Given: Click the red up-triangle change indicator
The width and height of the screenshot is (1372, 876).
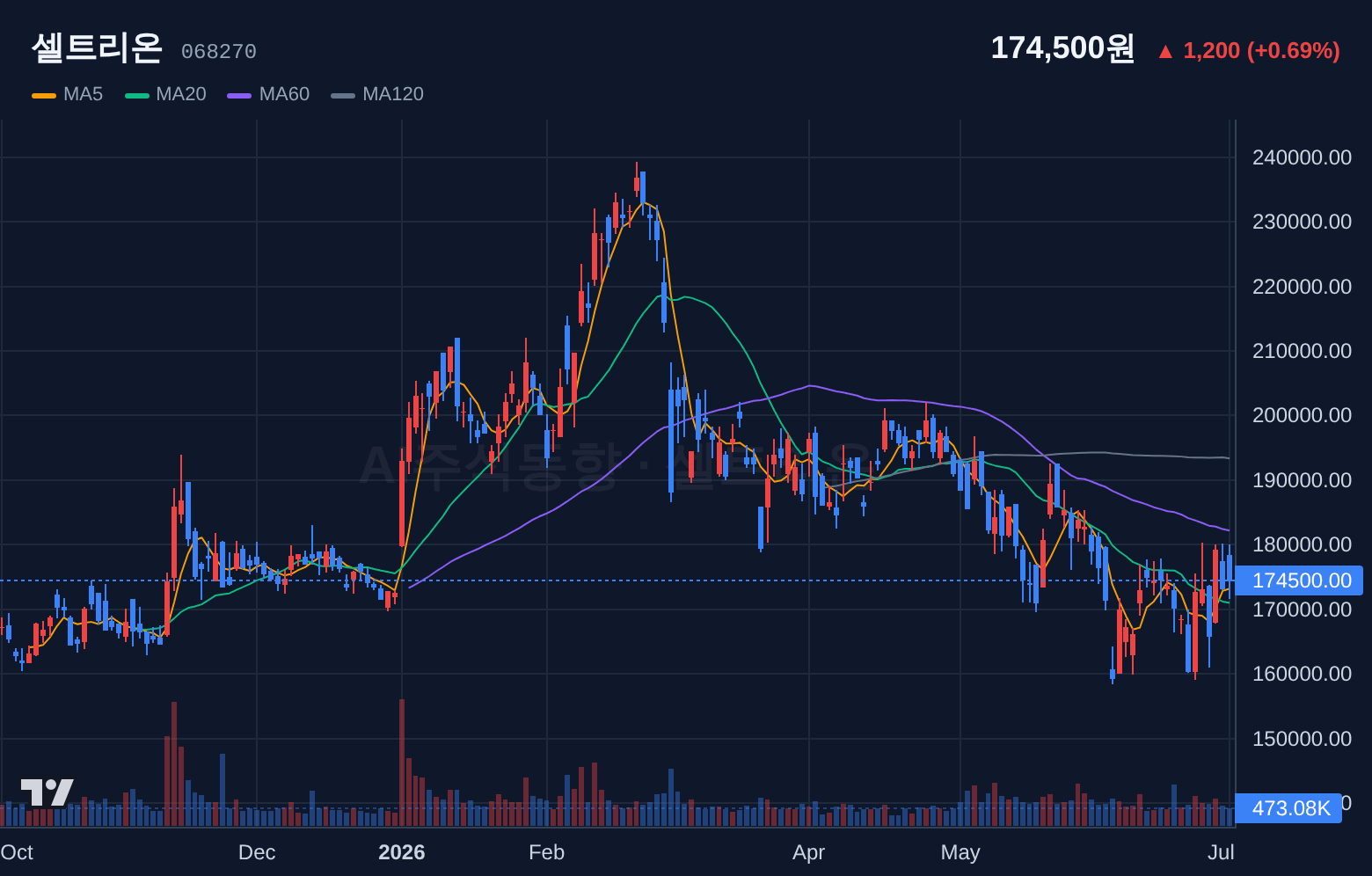Looking at the screenshot, I should 1165,52.
